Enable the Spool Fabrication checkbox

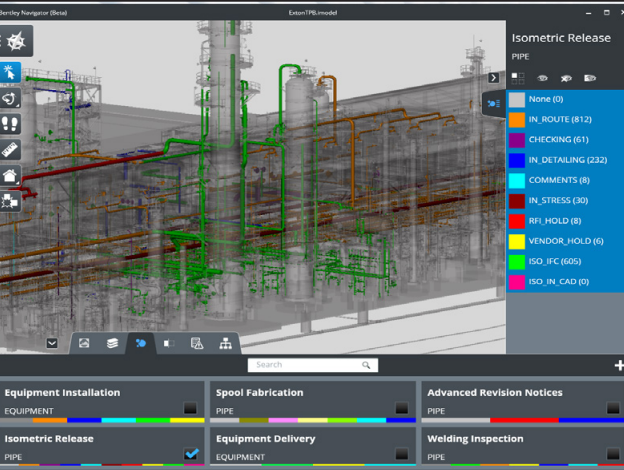(x=402, y=408)
